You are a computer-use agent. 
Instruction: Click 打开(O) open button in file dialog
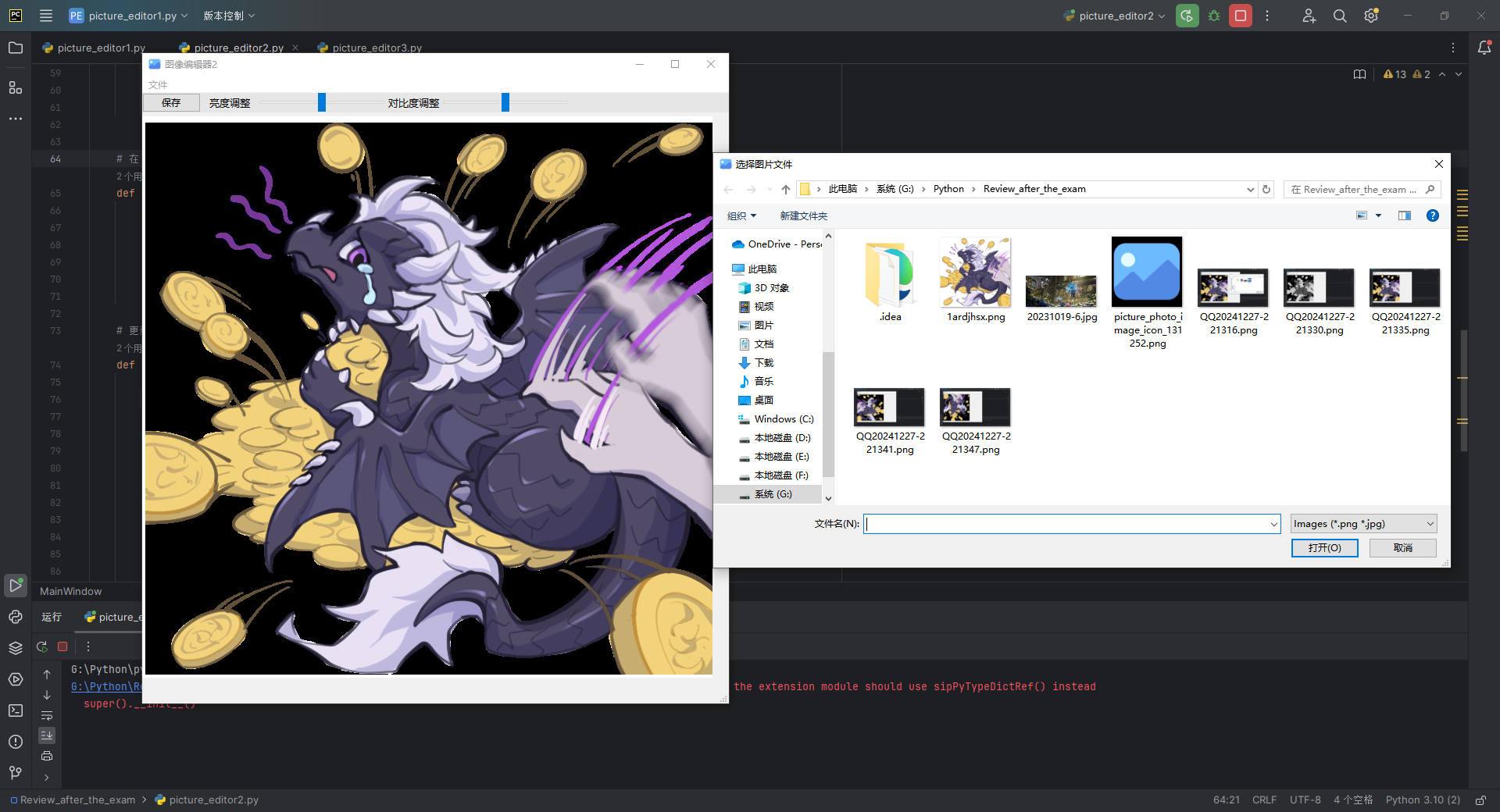point(1324,548)
